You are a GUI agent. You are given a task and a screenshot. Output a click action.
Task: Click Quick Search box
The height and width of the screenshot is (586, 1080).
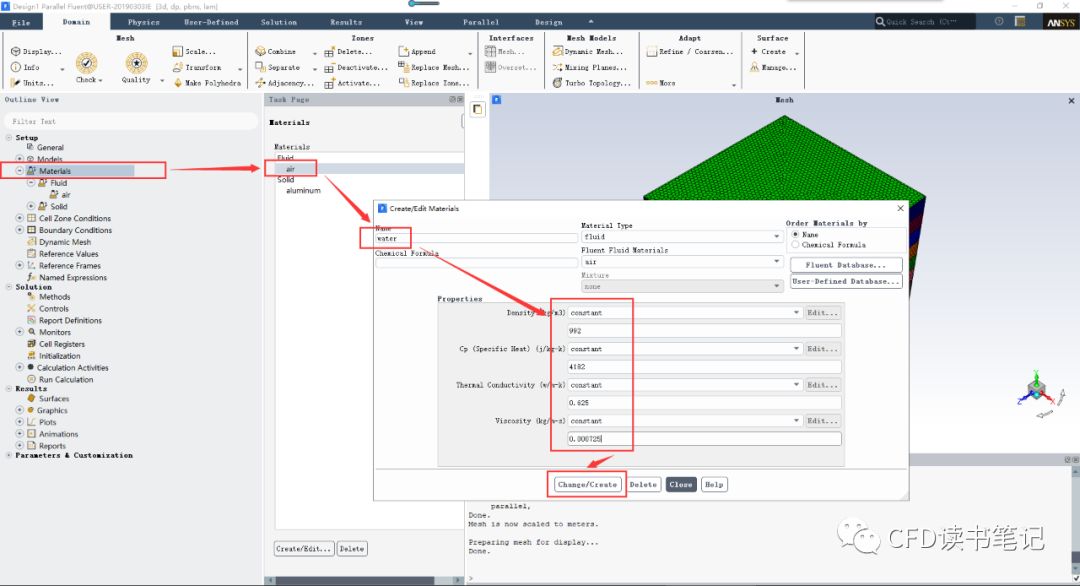click(x=924, y=22)
